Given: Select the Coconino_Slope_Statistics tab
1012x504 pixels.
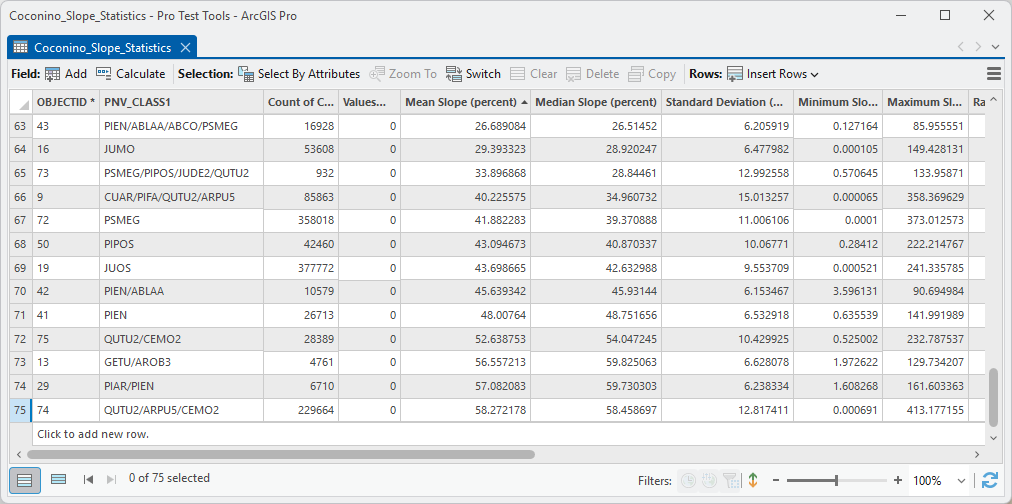Looking at the screenshot, I should 102,48.
